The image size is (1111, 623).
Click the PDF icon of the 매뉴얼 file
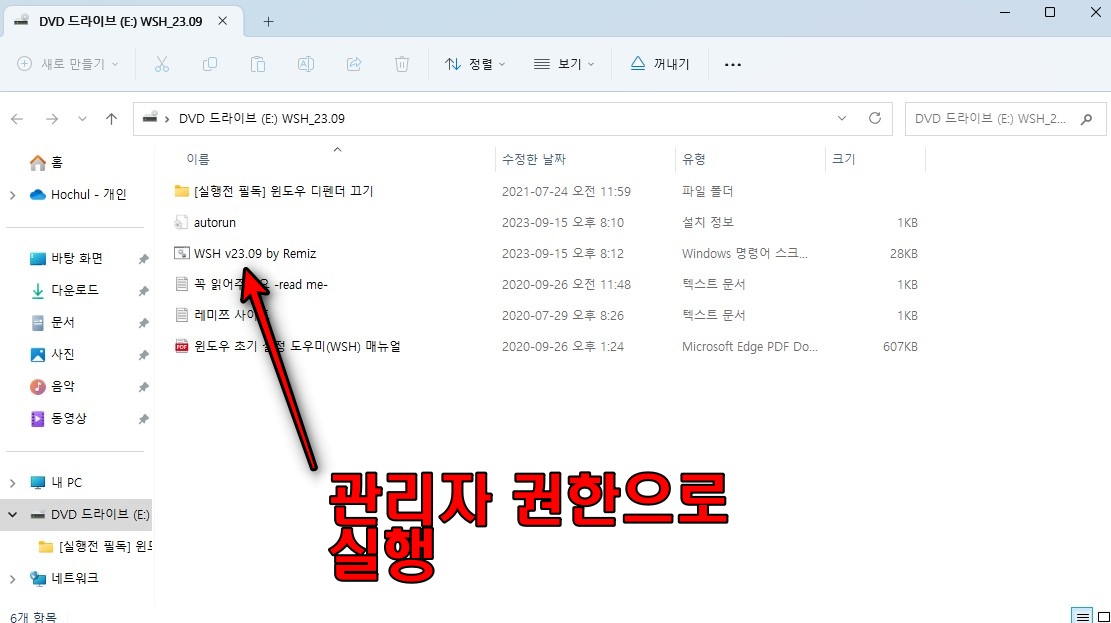(x=181, y=347)
